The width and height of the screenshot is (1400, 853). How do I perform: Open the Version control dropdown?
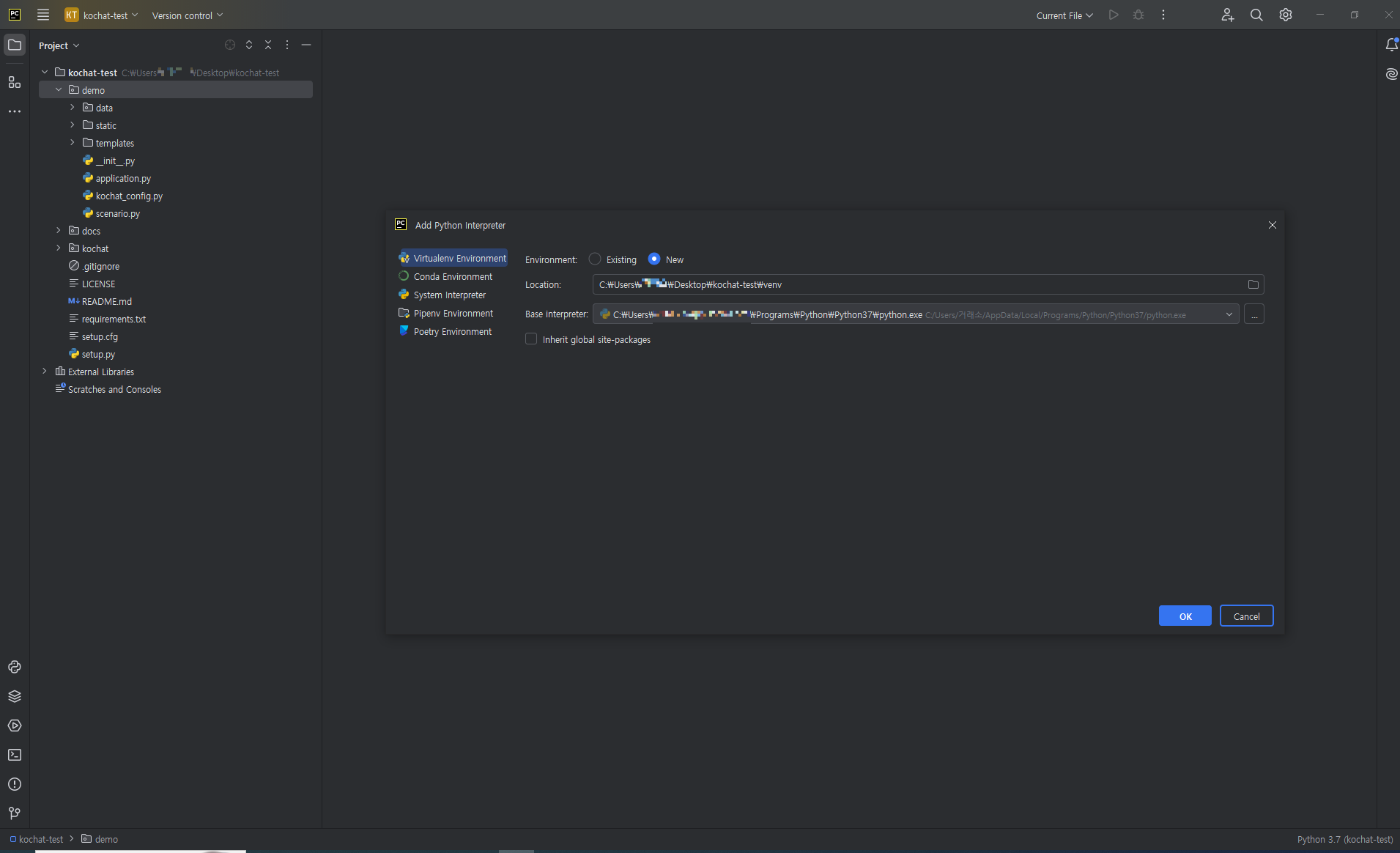pyautogui.click(x=187, y=15)
